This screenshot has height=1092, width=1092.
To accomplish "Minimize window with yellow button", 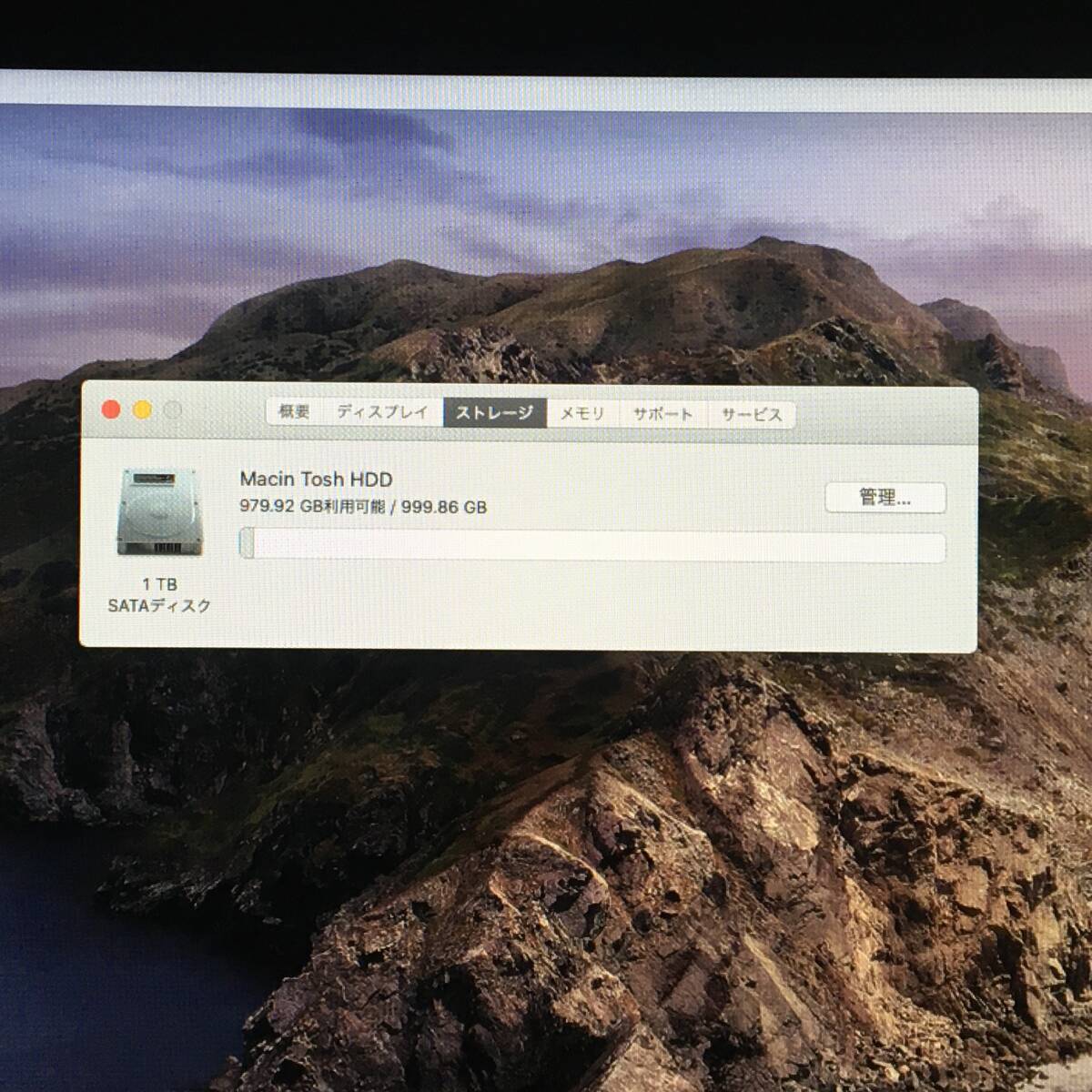I will point(142,410).
